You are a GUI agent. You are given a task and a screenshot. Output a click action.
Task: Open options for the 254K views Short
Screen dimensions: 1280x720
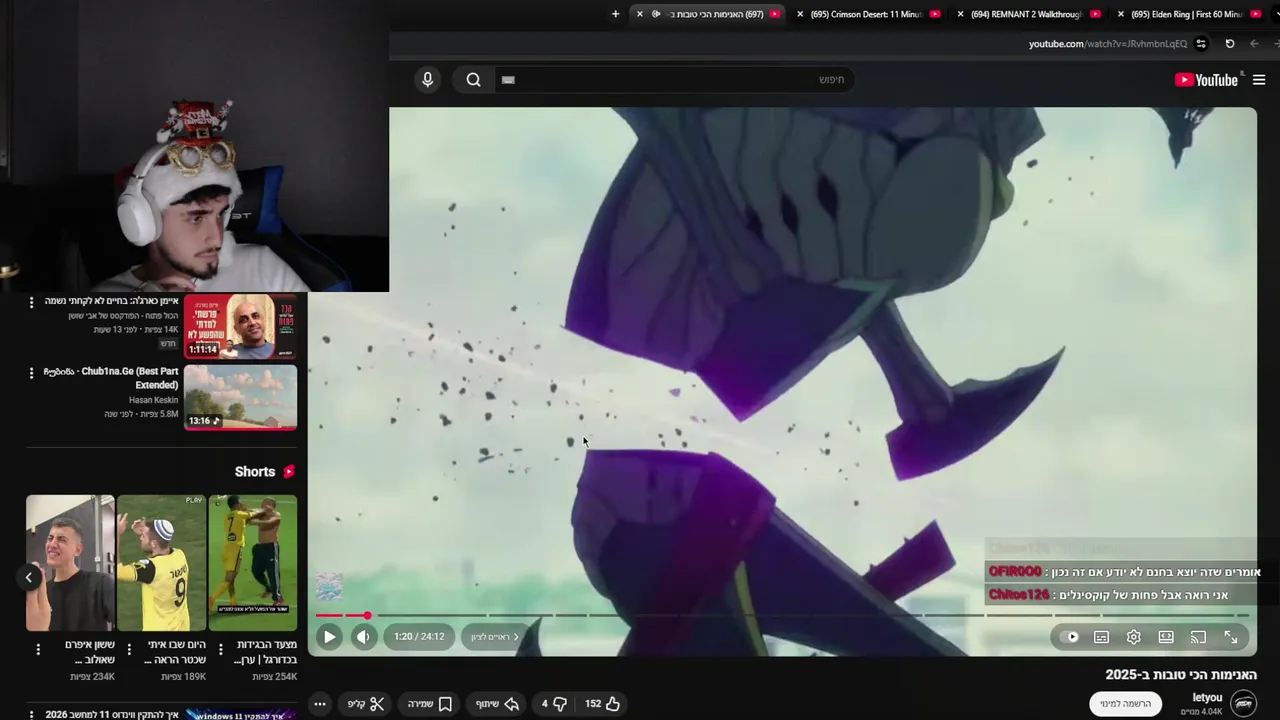click(x=221, y=650)
